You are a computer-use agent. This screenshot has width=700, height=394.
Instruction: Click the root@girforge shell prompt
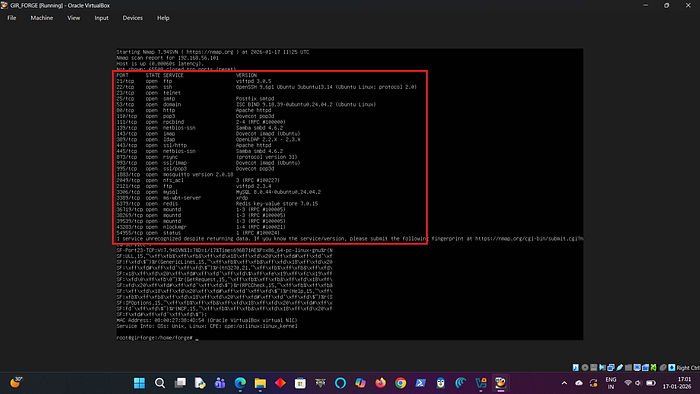click(x=154, y=338)
